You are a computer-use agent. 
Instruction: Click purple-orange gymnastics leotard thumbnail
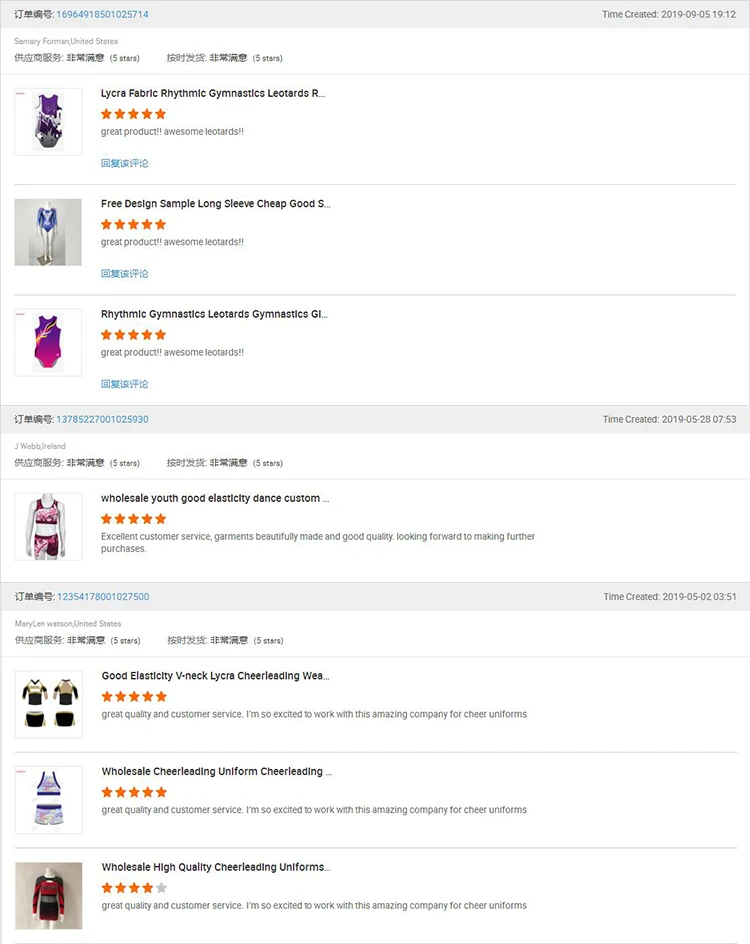[48, 342]
